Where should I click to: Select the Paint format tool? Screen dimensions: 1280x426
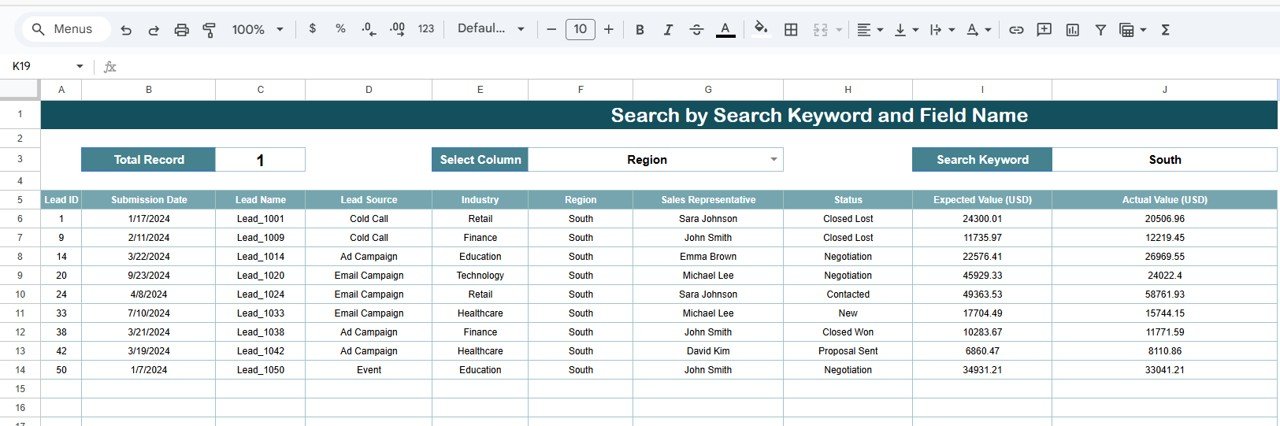pyautogui.click(x=209, y=30)
